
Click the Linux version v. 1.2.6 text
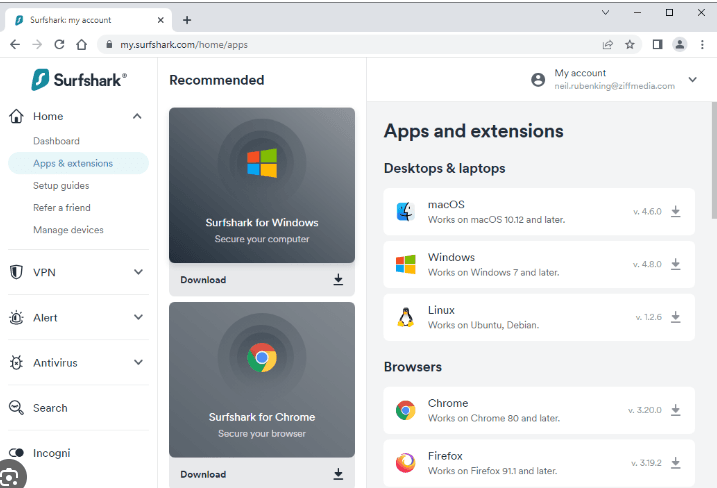(x=648, y=317)
